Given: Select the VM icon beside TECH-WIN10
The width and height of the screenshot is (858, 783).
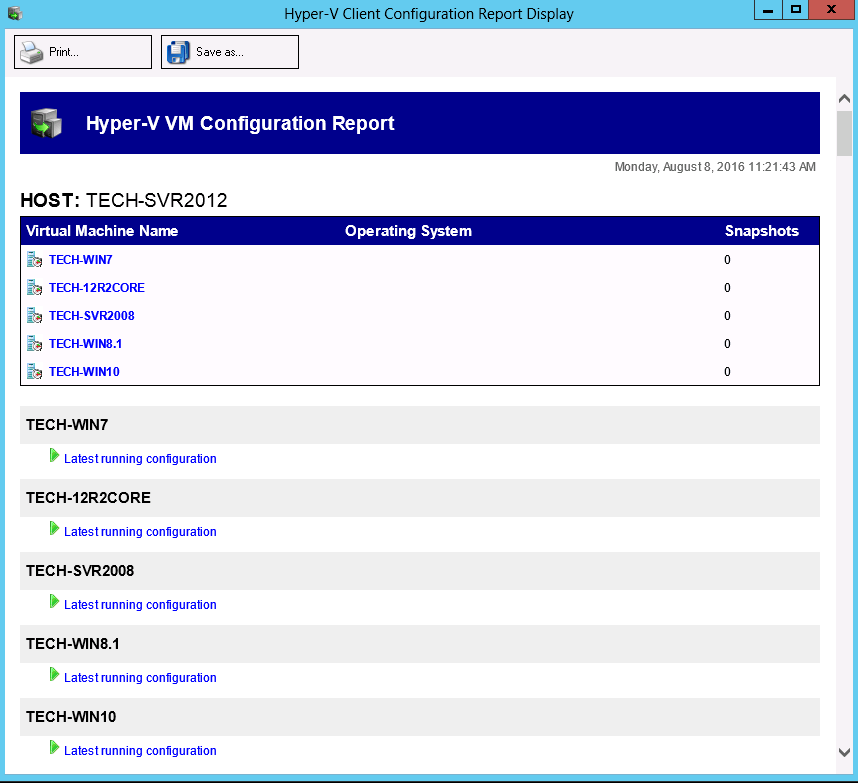Looking at the screenshot, I should click(36, 371).
